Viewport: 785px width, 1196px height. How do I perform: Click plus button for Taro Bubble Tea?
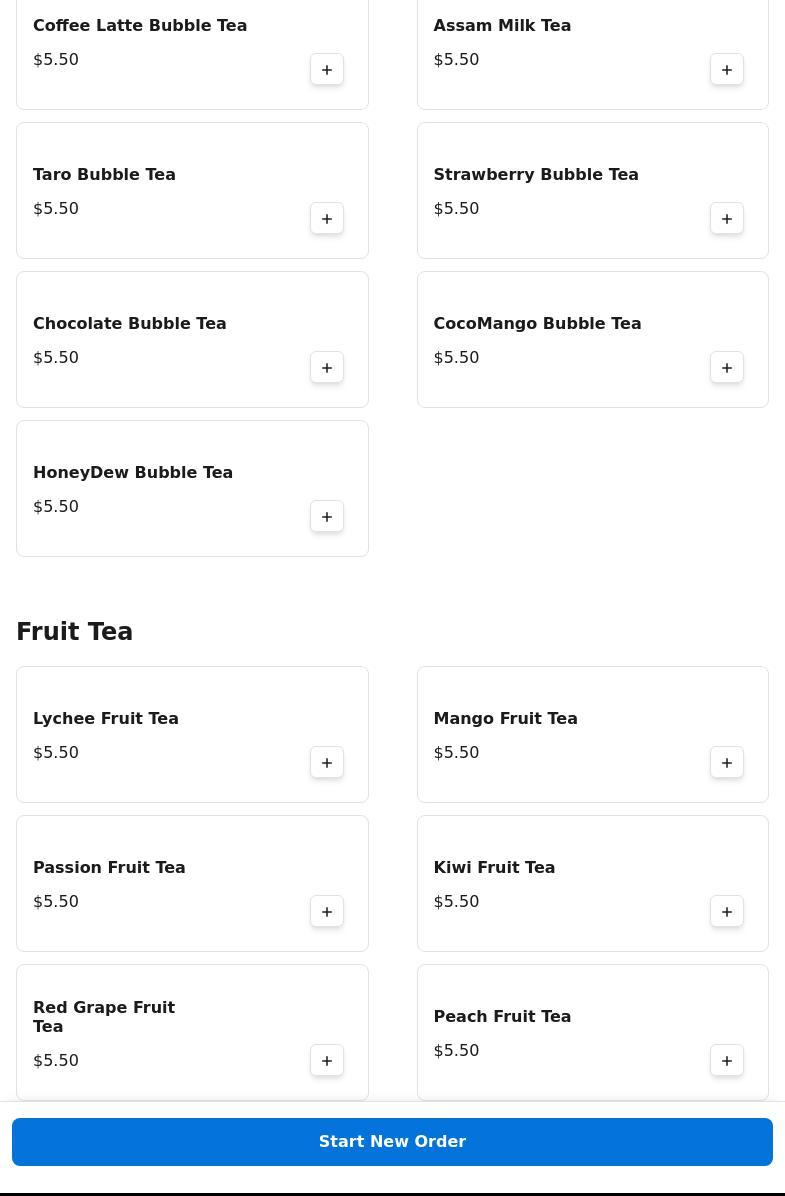(327, 219)
